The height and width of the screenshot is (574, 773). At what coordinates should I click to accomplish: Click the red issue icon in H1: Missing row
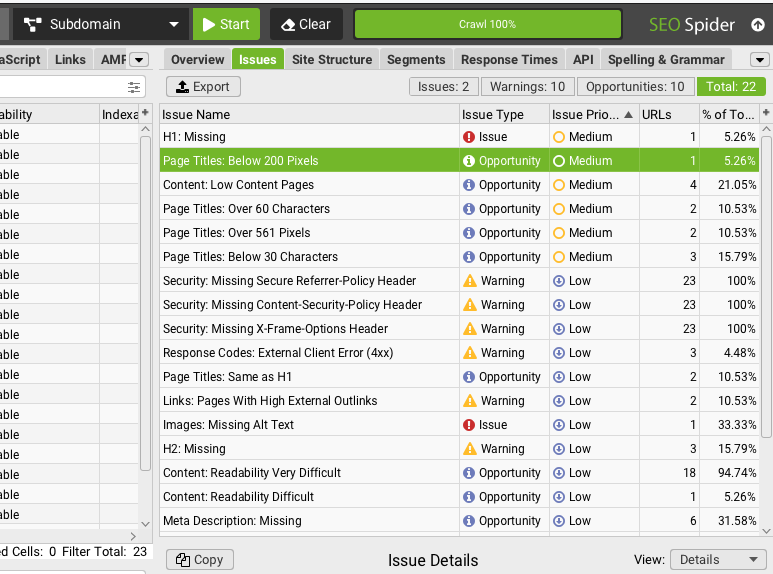(469, 137)
